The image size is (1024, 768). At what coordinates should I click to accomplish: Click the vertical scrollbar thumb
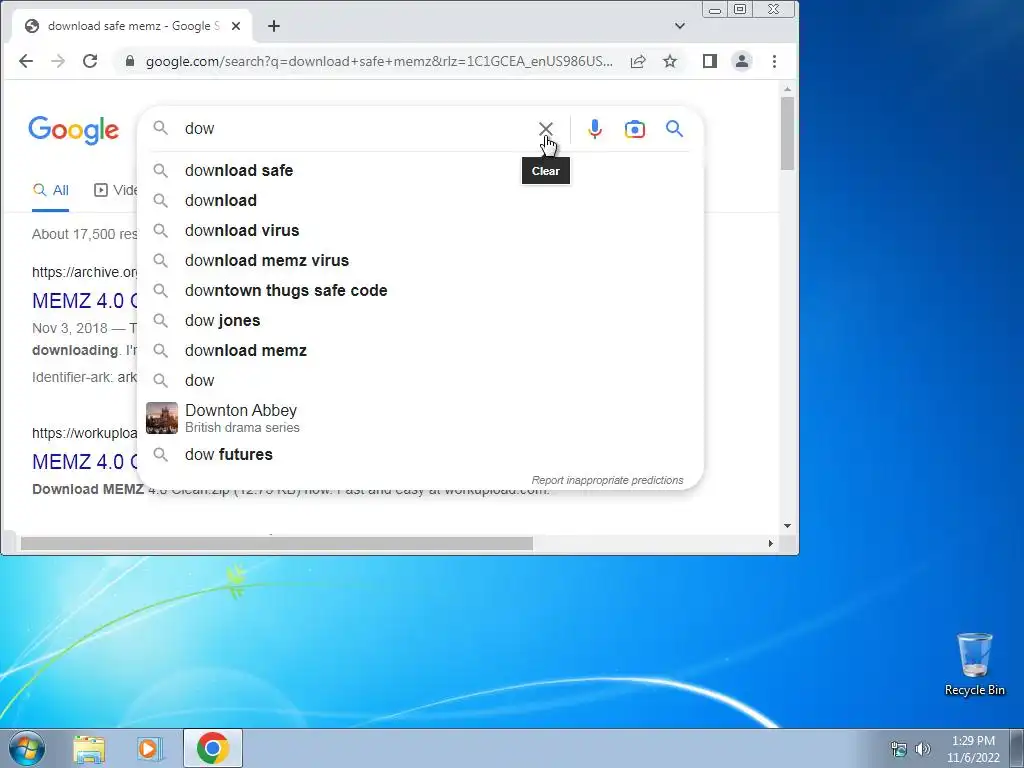pos(788,133)
